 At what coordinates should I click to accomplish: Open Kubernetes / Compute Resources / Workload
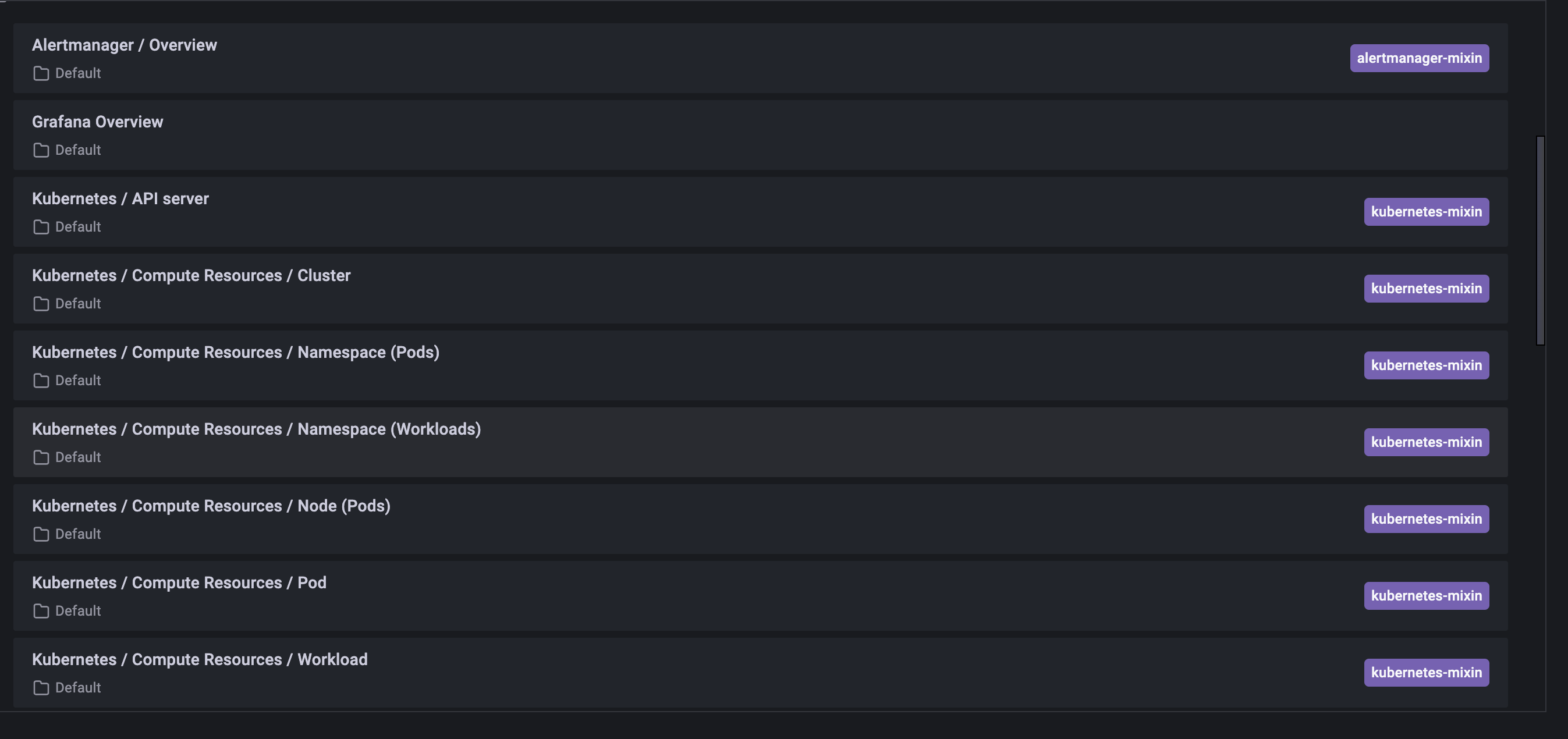pos(200,659)
